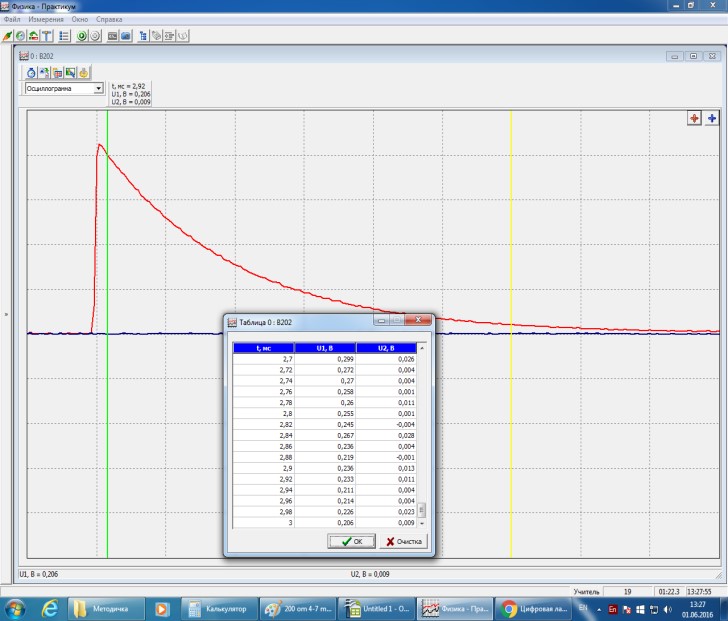This screenshot has height=621, width=728.
Task: Open the Окно menu
Action: 80,19
